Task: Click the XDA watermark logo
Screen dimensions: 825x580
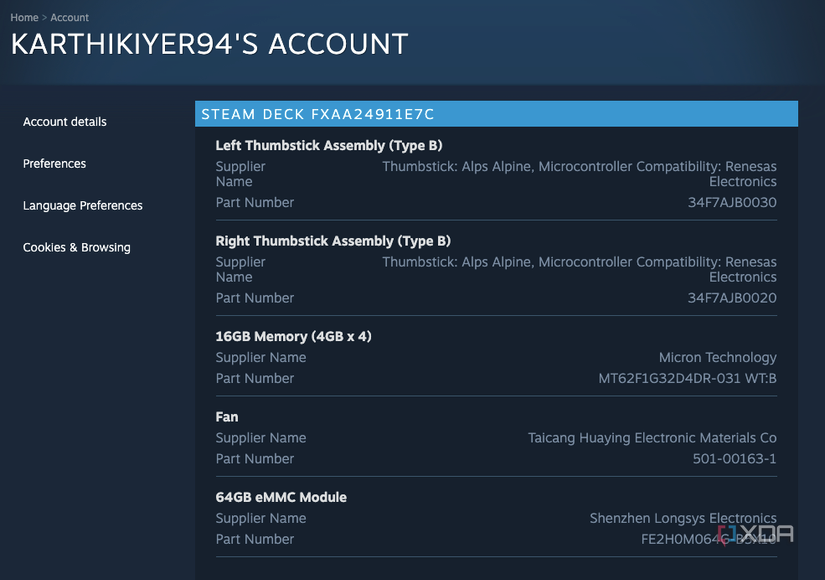Action: point(755,534)
